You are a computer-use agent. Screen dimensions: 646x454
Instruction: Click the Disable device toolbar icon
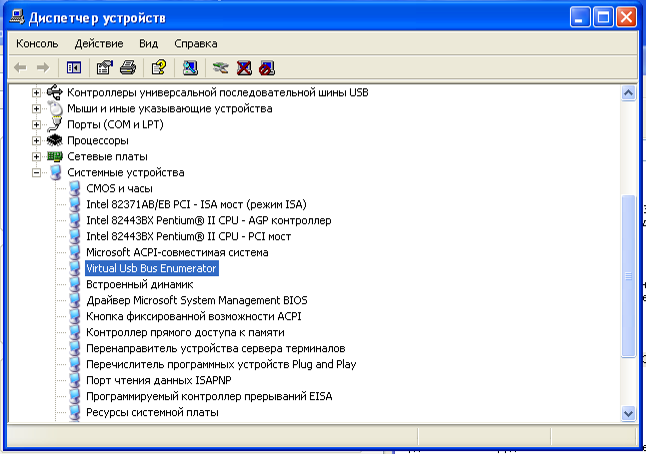click(x=267, y=68)
